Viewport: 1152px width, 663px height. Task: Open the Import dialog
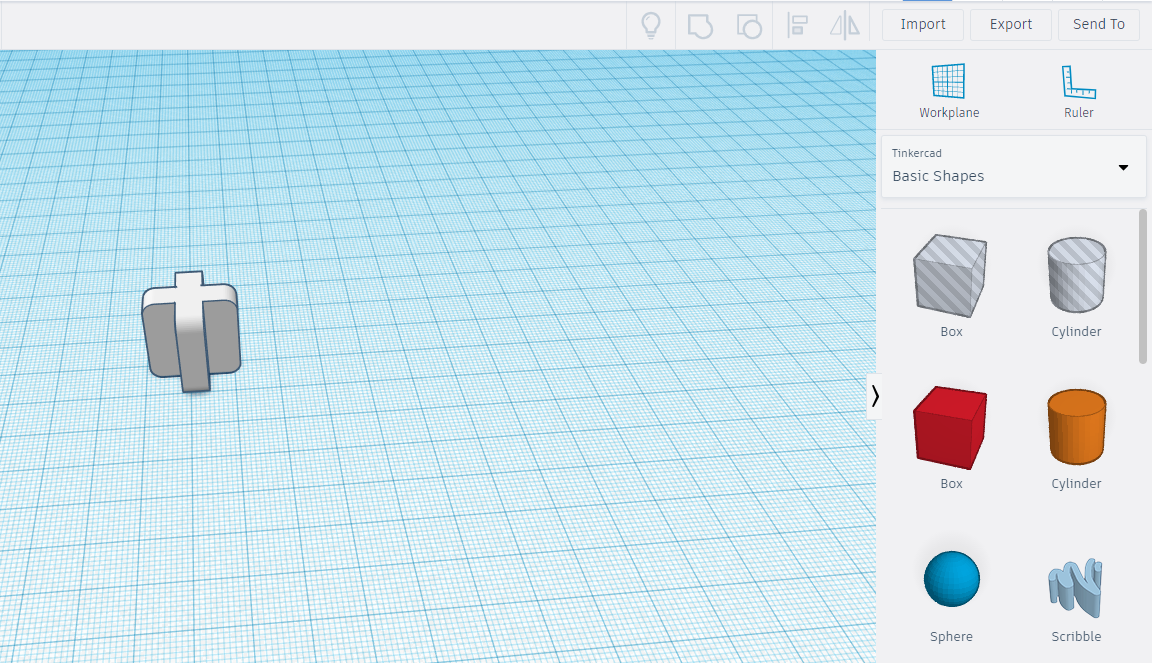coord(923,24)
